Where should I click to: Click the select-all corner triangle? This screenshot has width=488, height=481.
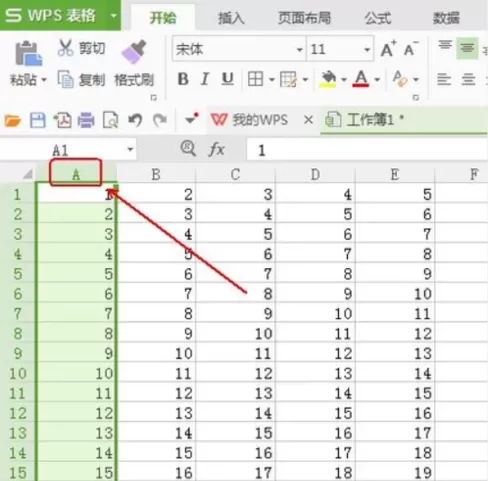[x=28, y=174]
